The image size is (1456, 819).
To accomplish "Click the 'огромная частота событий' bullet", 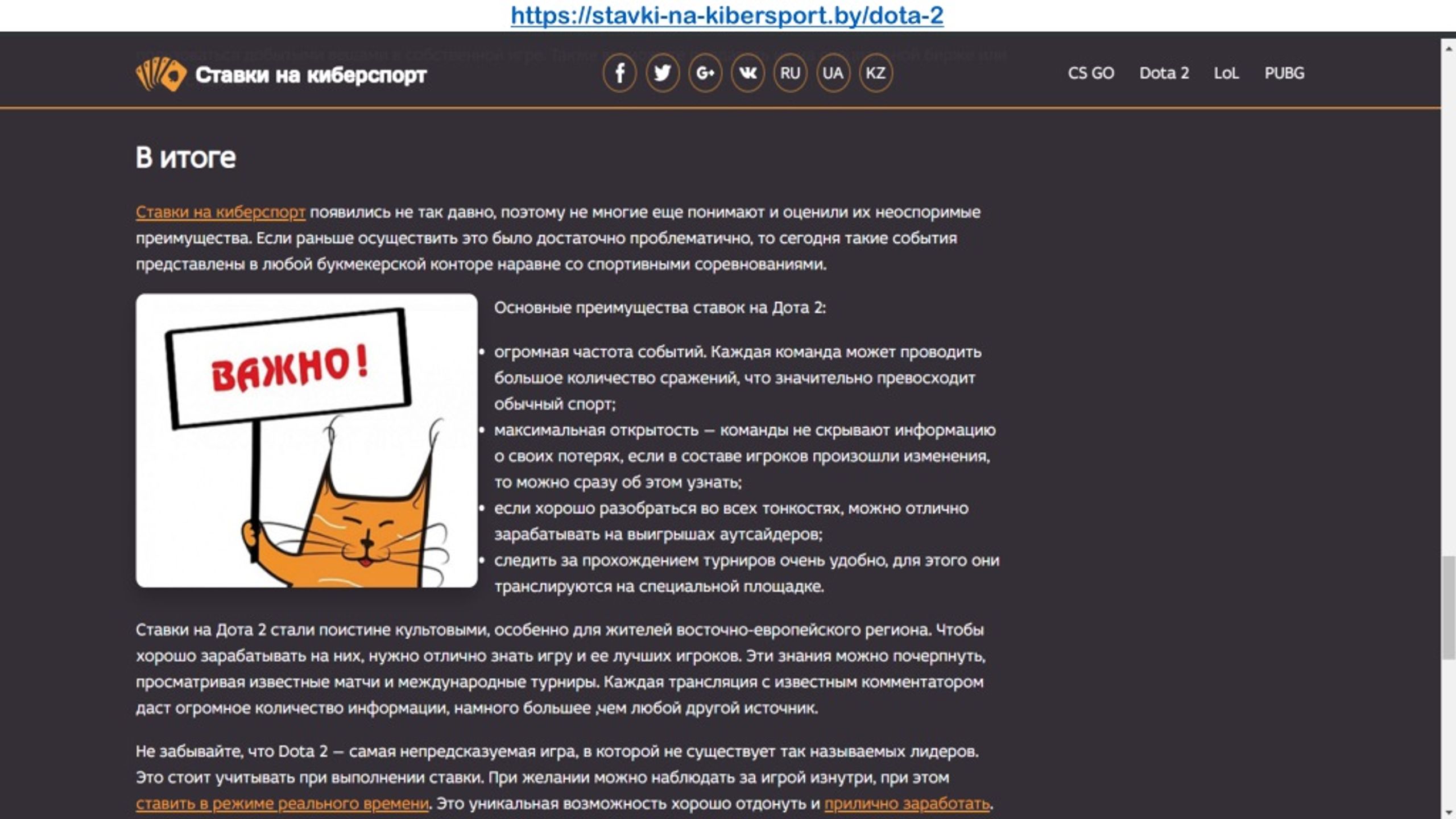I will 738,378.
